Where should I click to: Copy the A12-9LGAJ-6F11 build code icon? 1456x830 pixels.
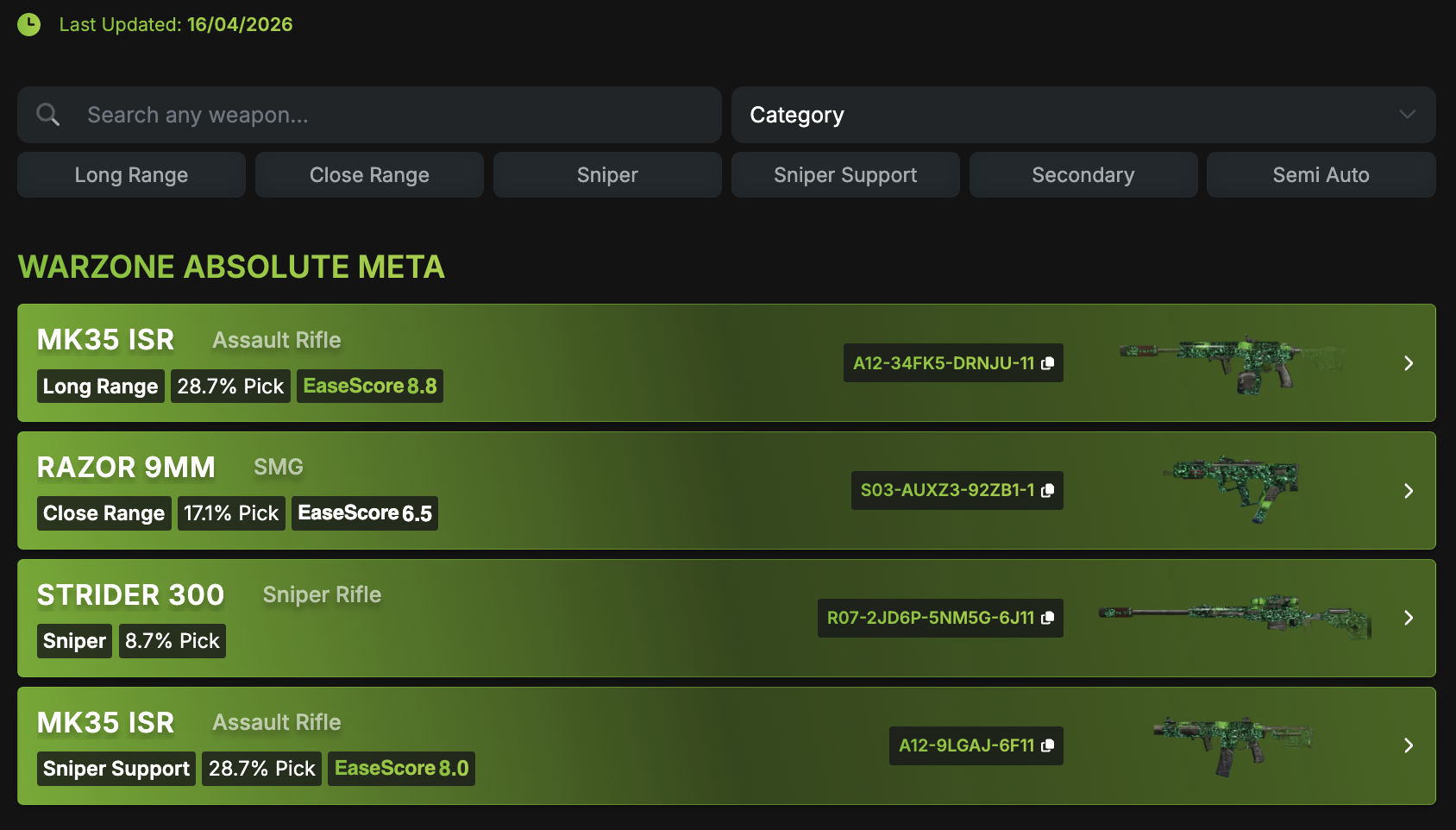(x=1047, y=745)
